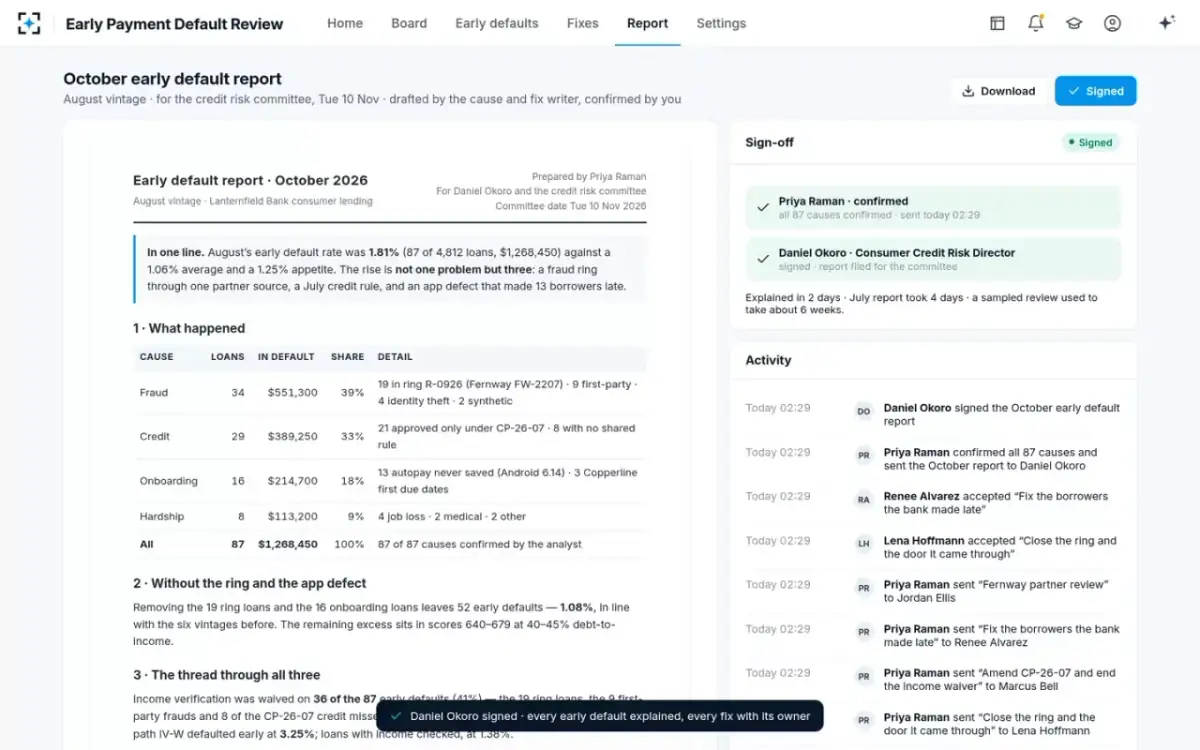The image size is (1200, 750).
Task: Click the LH avatar for Lena Hoffmann
Action: pyautogui.click(x=863, y=542)
